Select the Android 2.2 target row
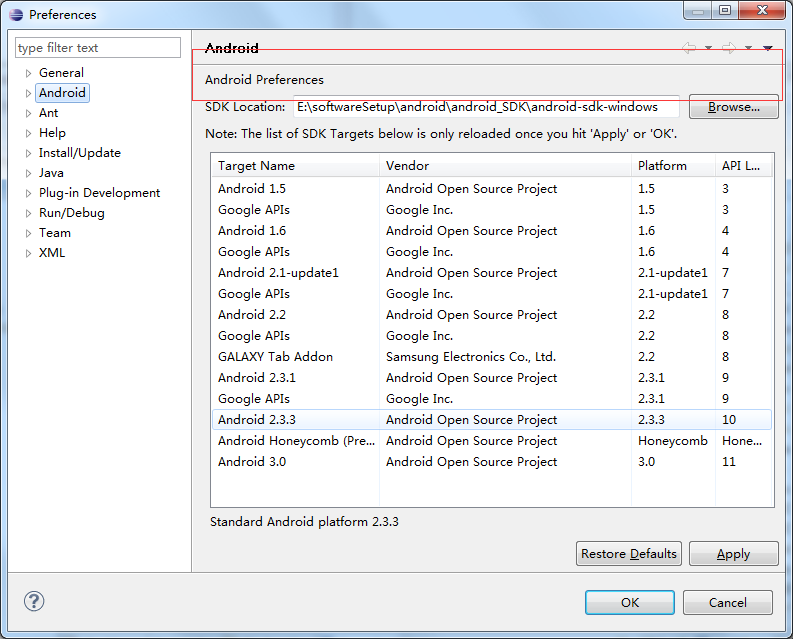 click(492, 315)
